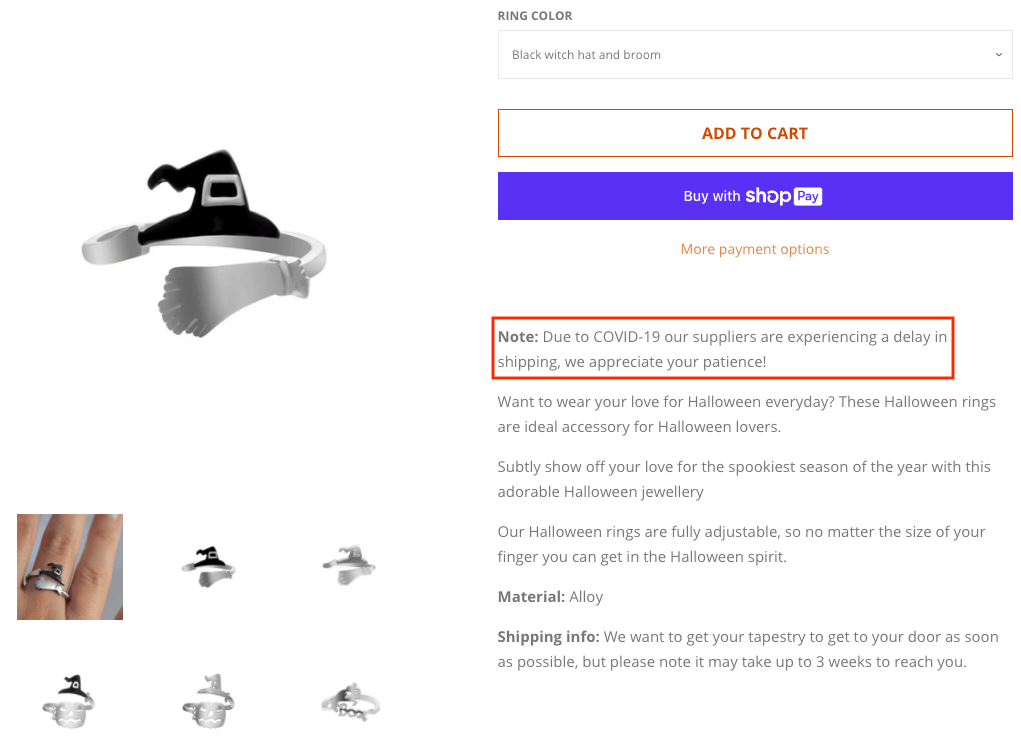Viewport: 1021px width, 738px height.
Task: Click the ADD TO CART button
Action: 755,133
